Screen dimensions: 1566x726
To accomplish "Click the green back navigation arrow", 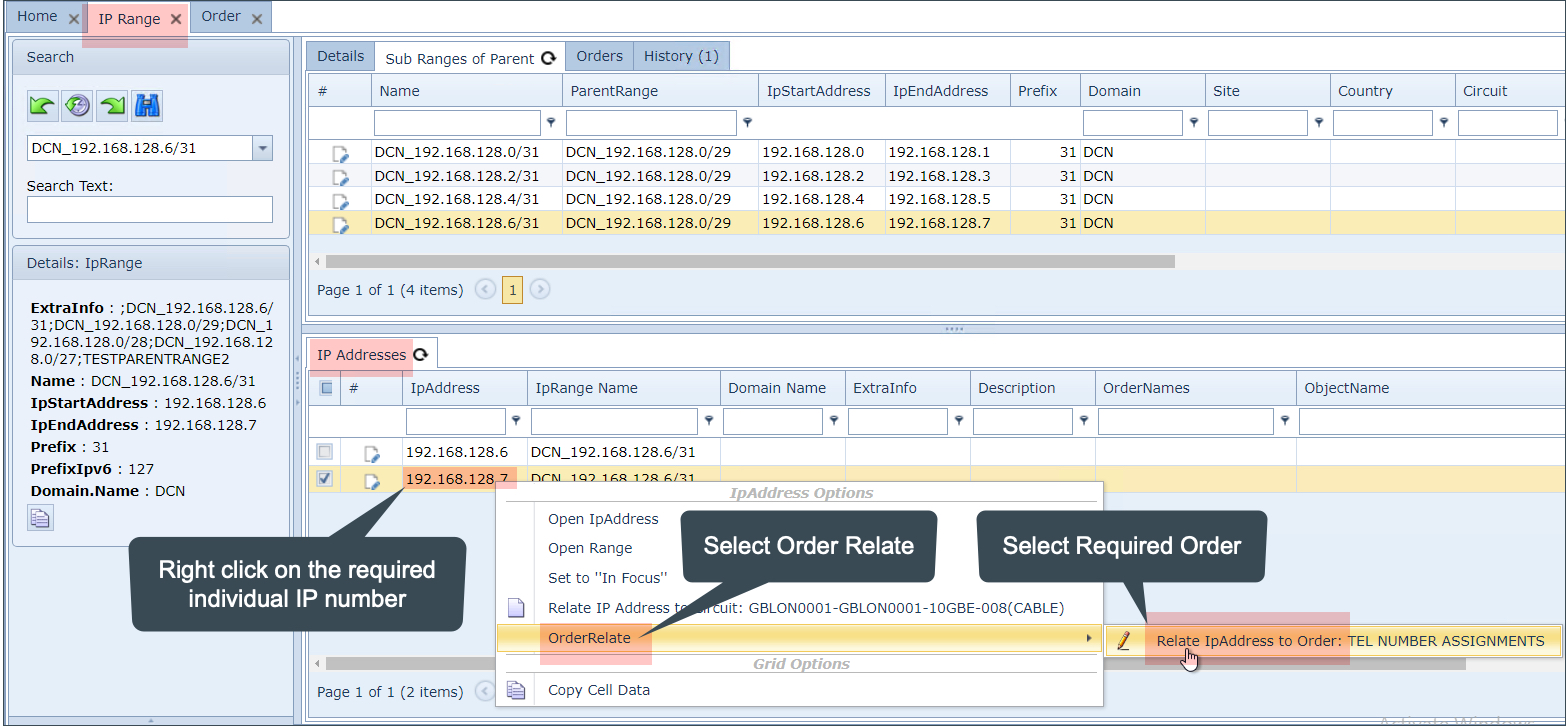I will pyautogui.click(x=42, y=106).
